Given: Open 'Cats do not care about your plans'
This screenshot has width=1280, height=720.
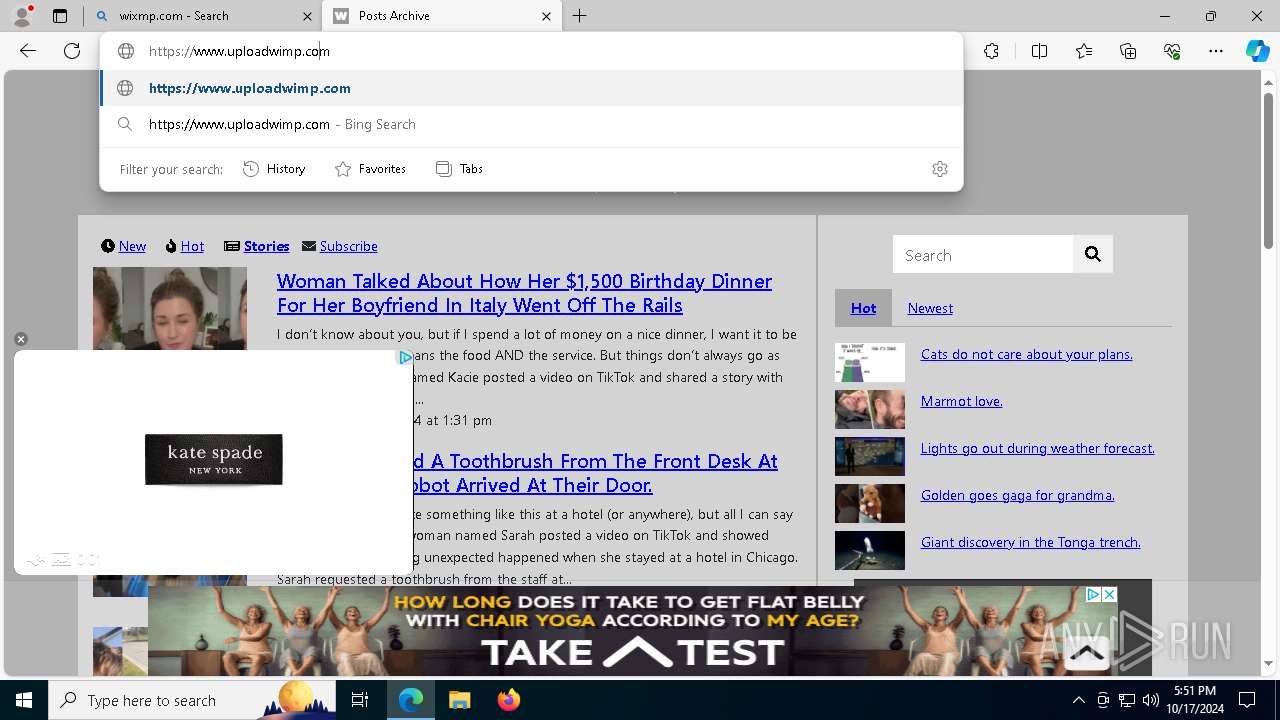Looking at the screenshot, I should click(1026, 354).
